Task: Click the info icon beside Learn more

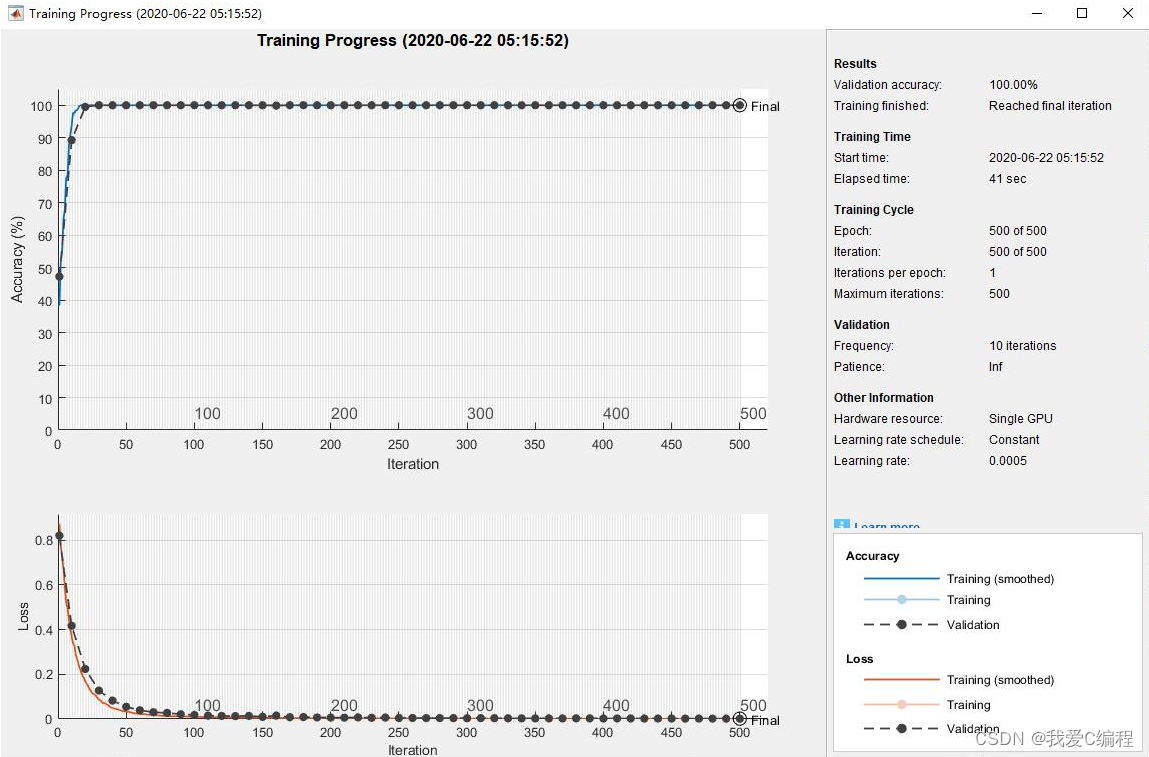Action: [x=841, y=526]
